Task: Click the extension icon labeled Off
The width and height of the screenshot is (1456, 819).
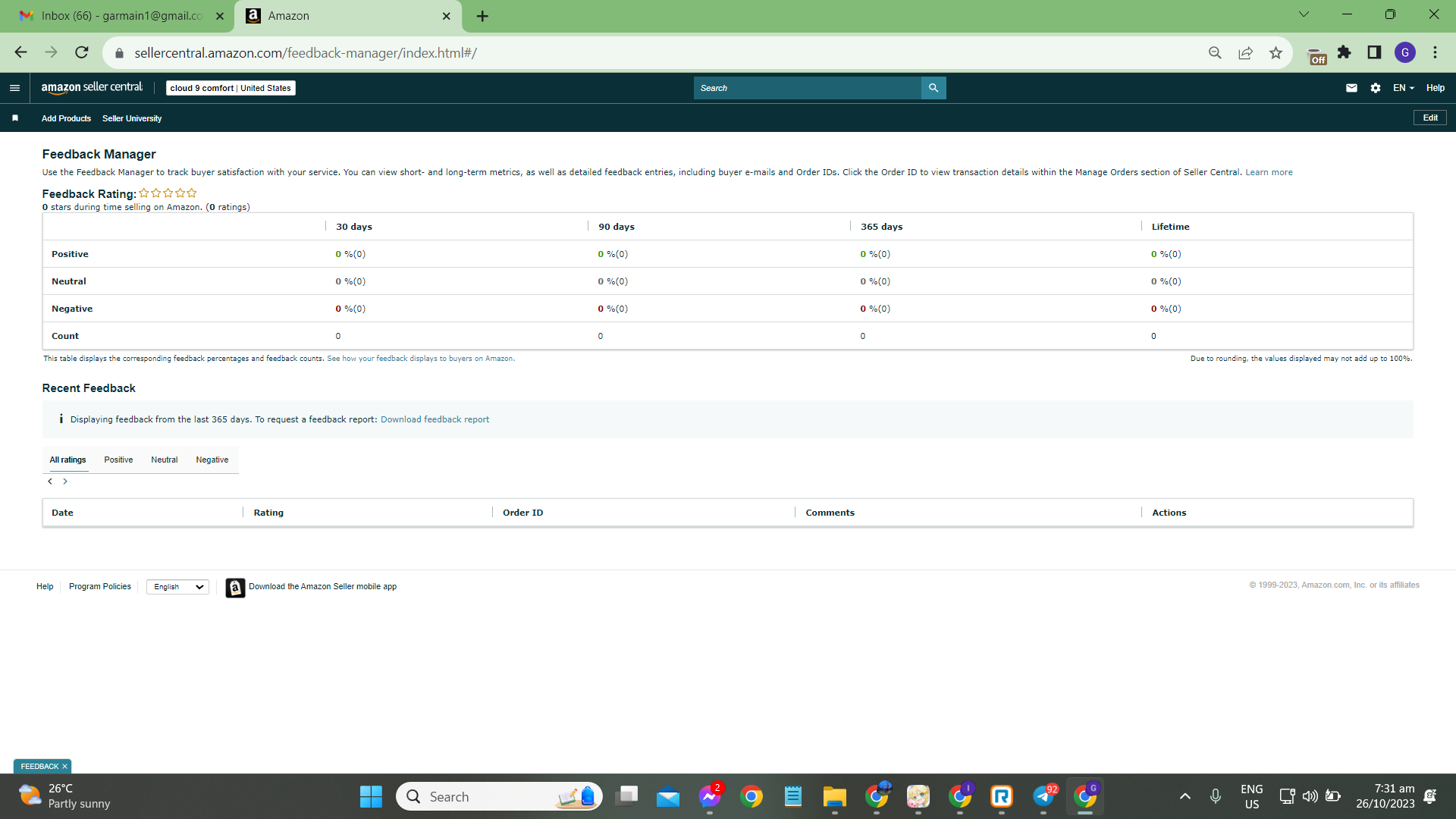Action: [1317, 55]
